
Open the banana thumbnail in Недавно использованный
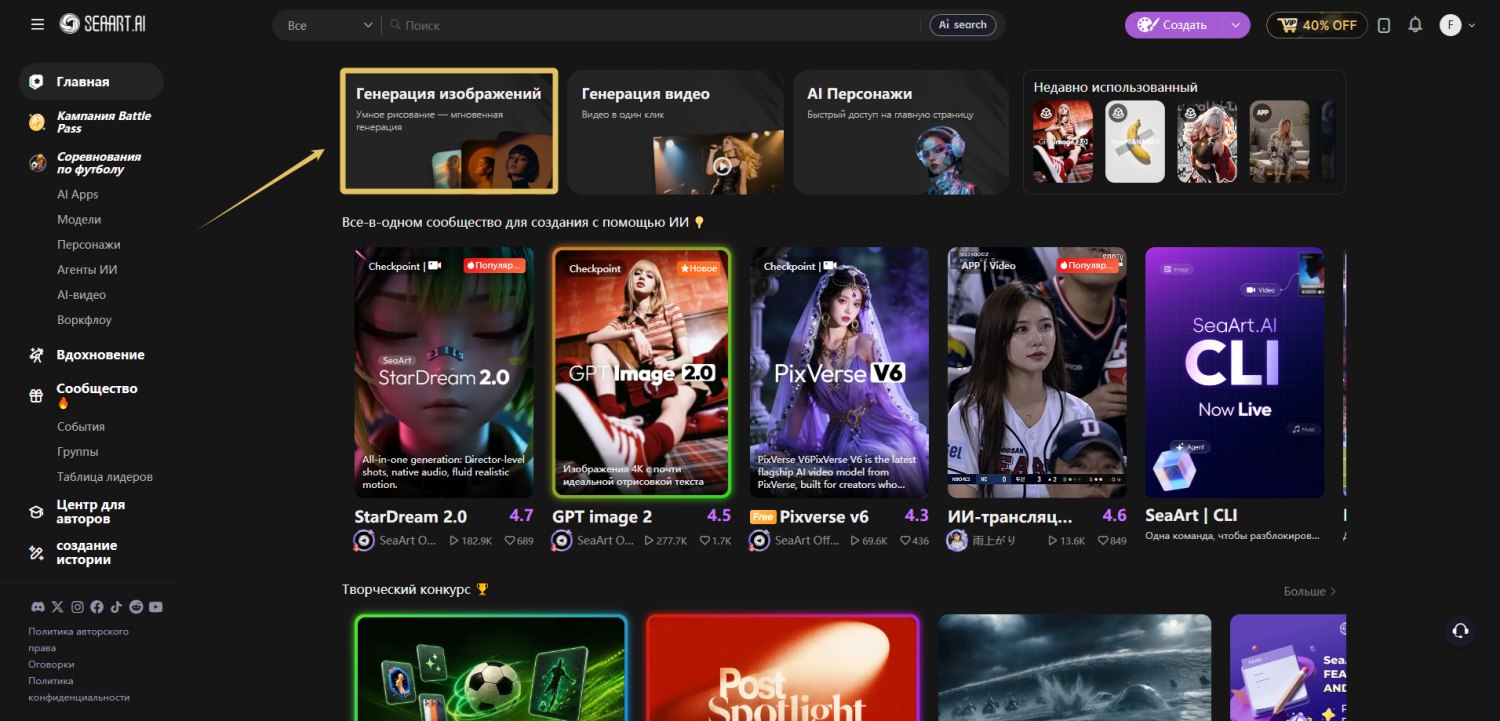(x=1135, y=141)
